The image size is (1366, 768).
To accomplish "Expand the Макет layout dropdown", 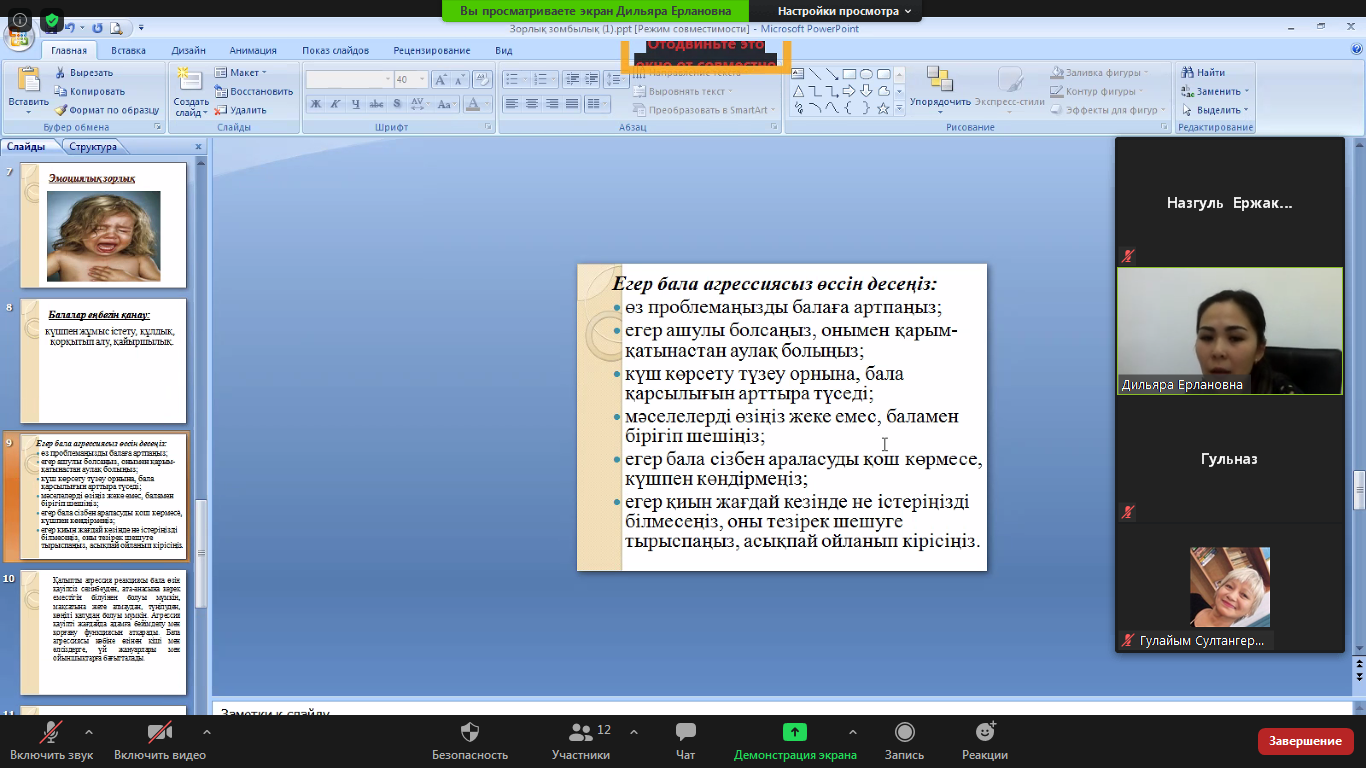I will (241, 73).
